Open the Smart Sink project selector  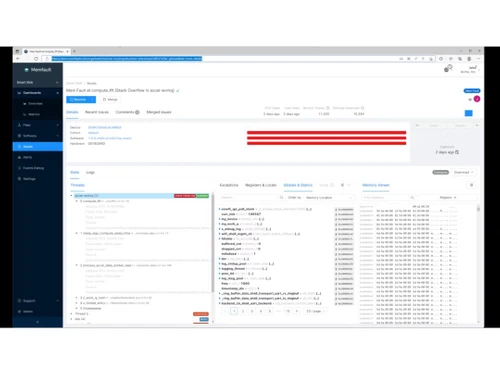(x=38, y=82)
